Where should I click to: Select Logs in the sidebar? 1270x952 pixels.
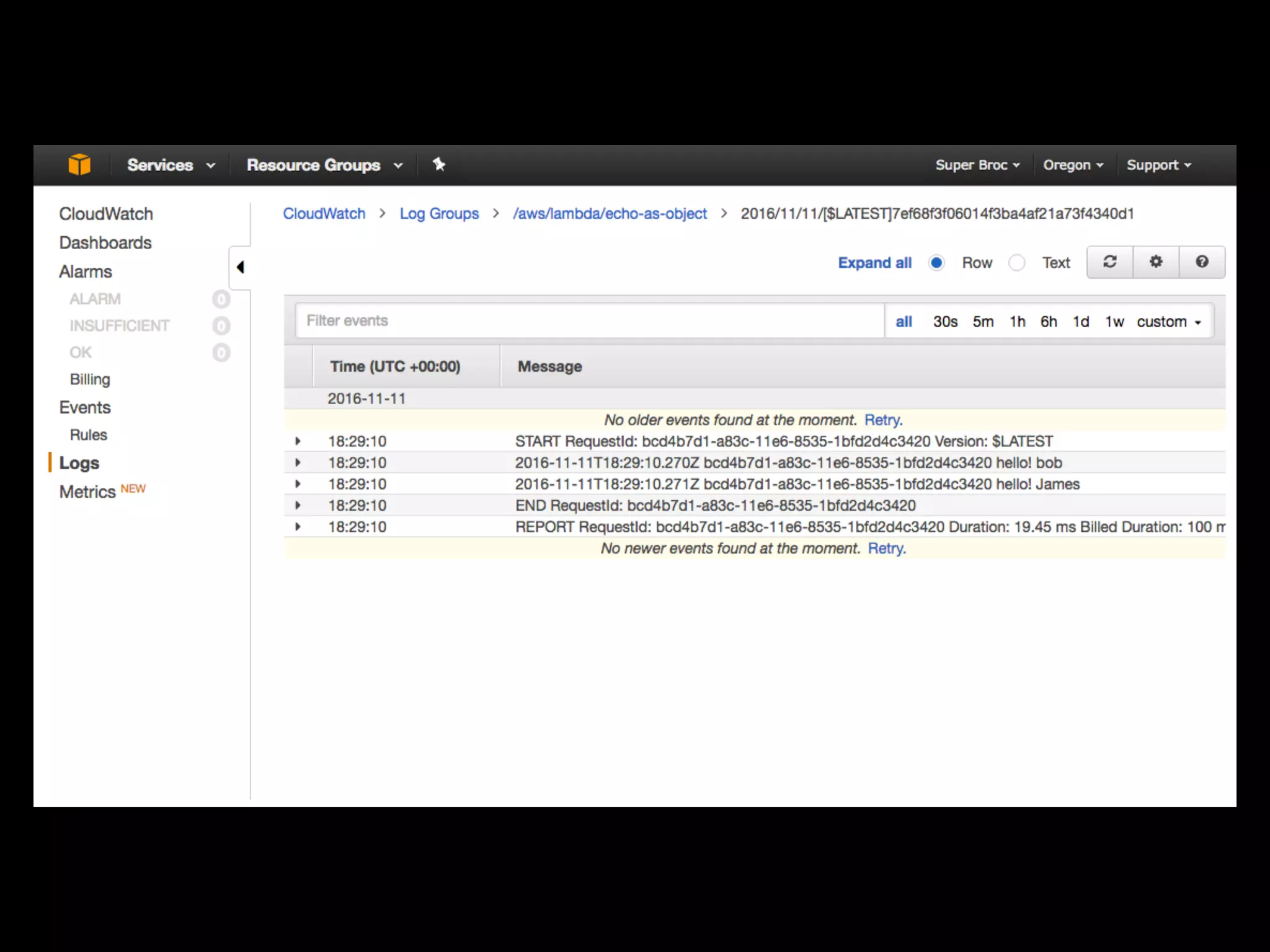point(79,463)
